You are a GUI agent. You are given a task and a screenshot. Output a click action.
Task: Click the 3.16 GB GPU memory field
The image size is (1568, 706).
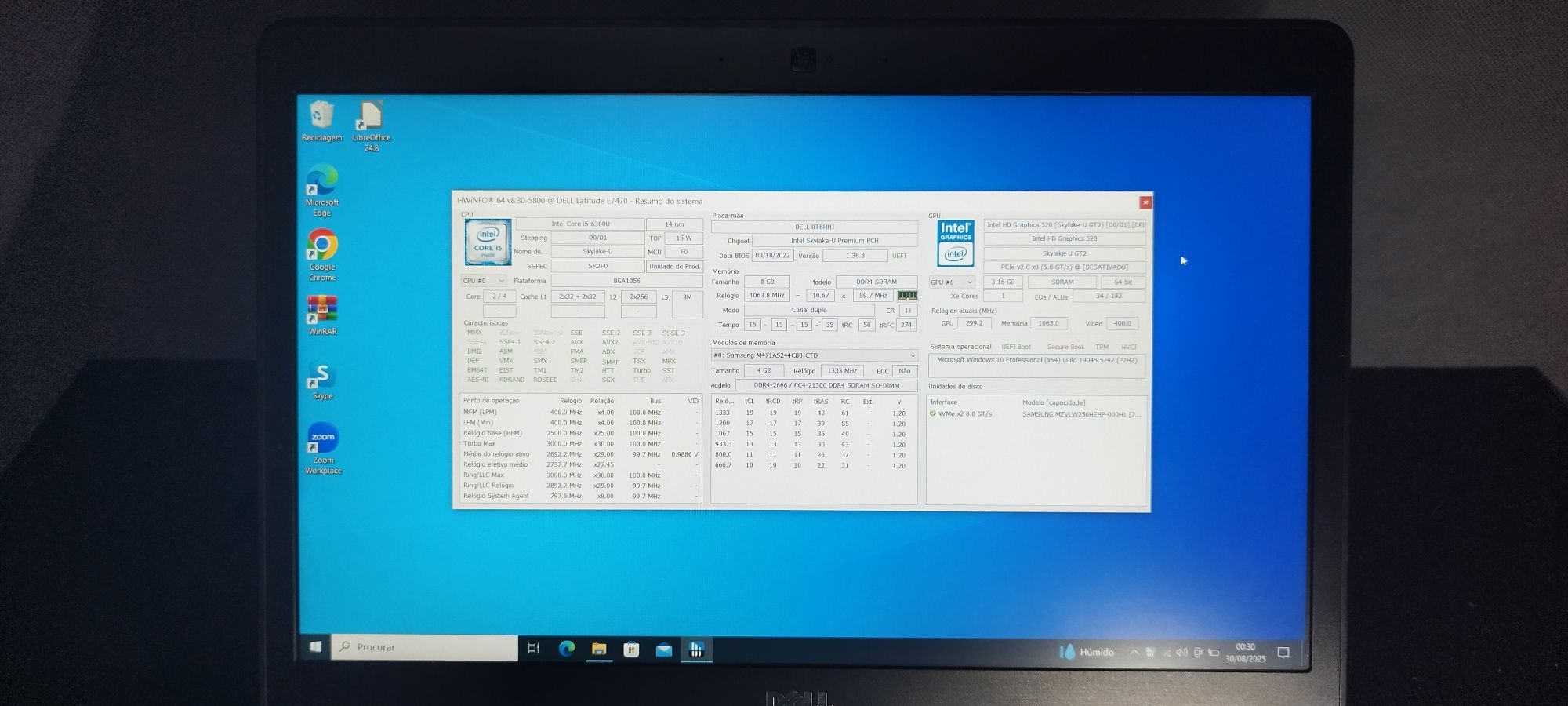click(1003, 282)
